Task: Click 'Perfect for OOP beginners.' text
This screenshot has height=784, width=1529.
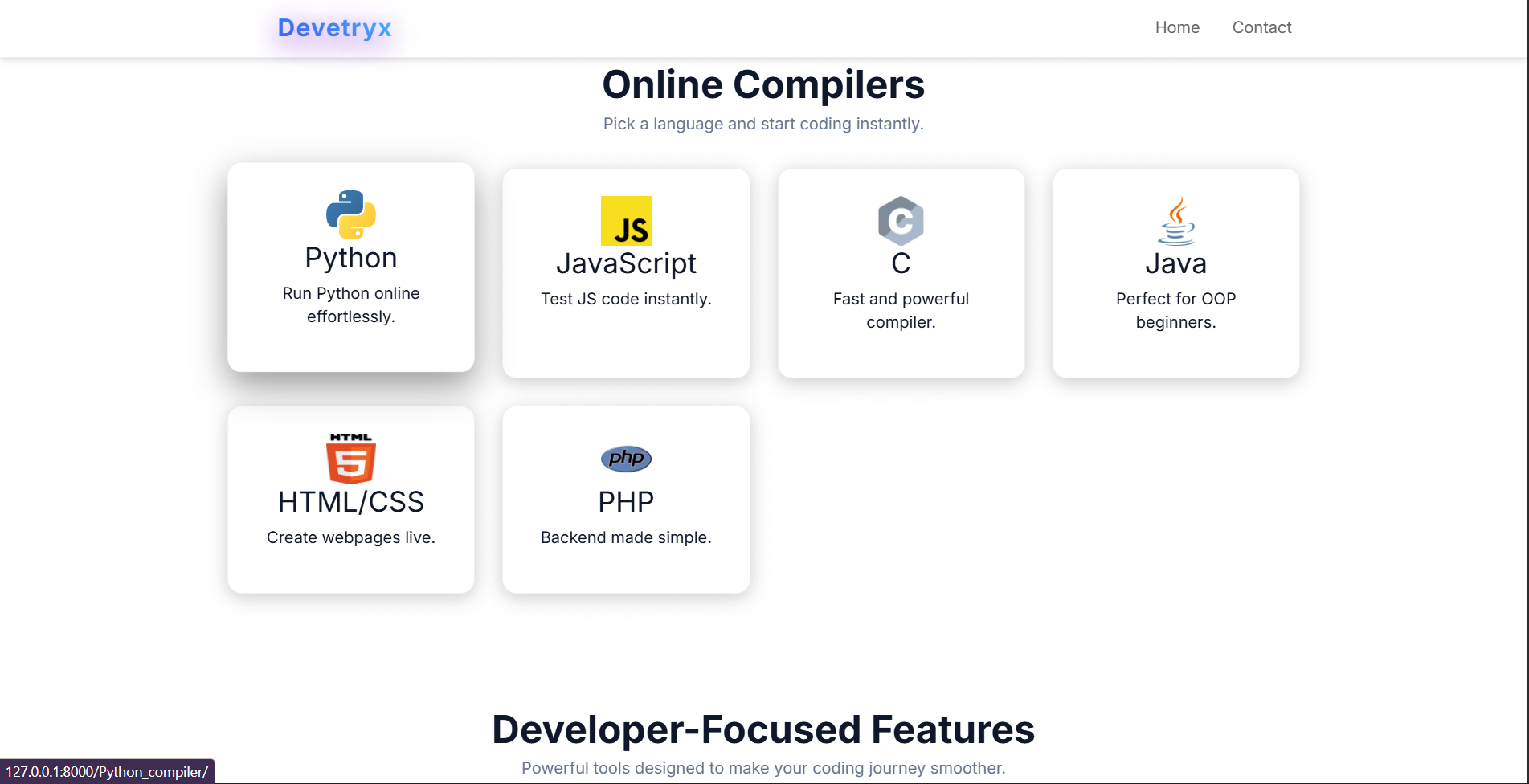Action: (1176, 310)
